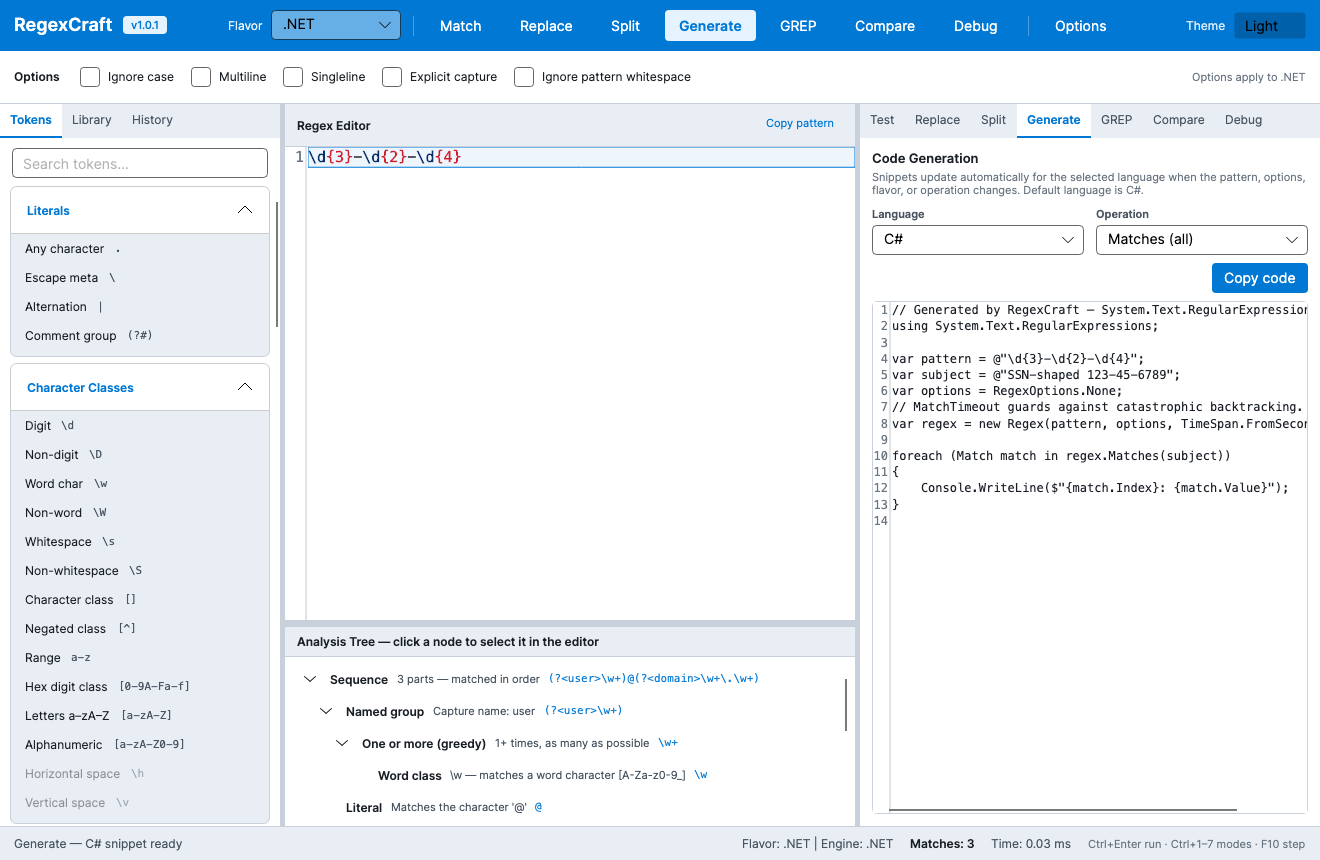Image resolution: width=1320 pixels, height=860 pixels.
Task: Collapse the One or more (greedy) node
Action: (342, 744)
